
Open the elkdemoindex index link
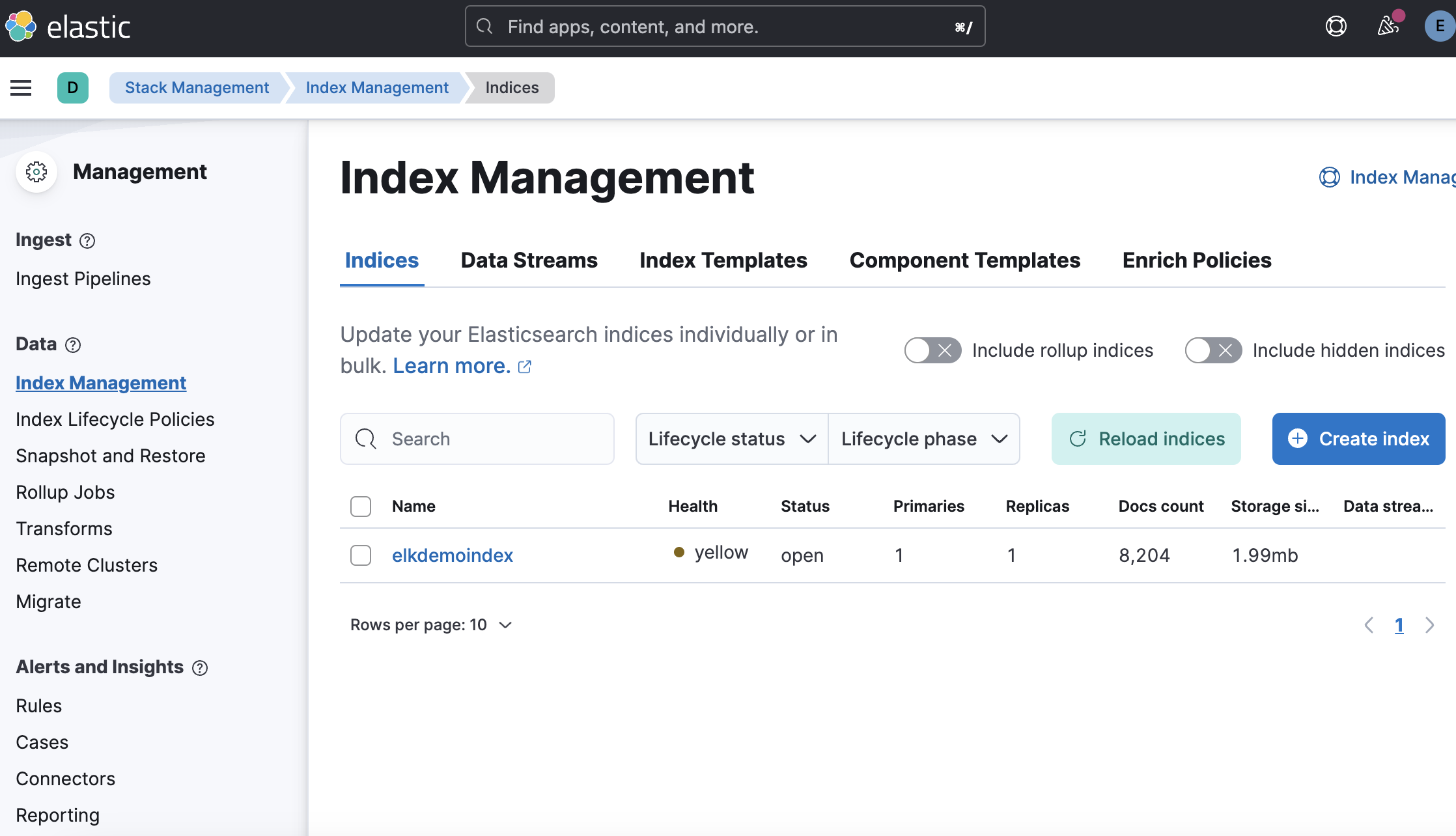(452, 555)
